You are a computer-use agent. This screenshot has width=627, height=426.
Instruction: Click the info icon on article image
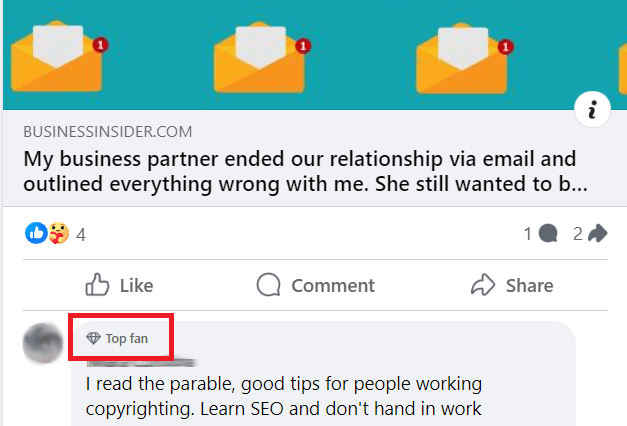pyautogui.click(x=592, y=112)
